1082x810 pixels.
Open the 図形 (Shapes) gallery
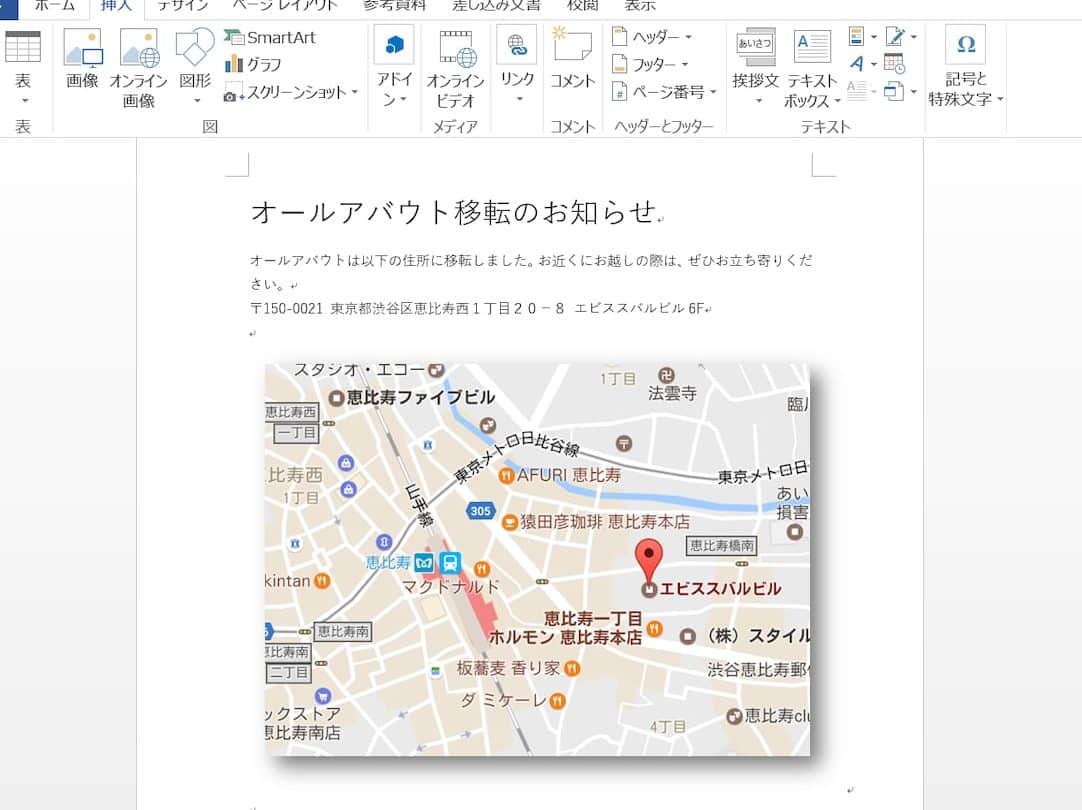[195, 66]
